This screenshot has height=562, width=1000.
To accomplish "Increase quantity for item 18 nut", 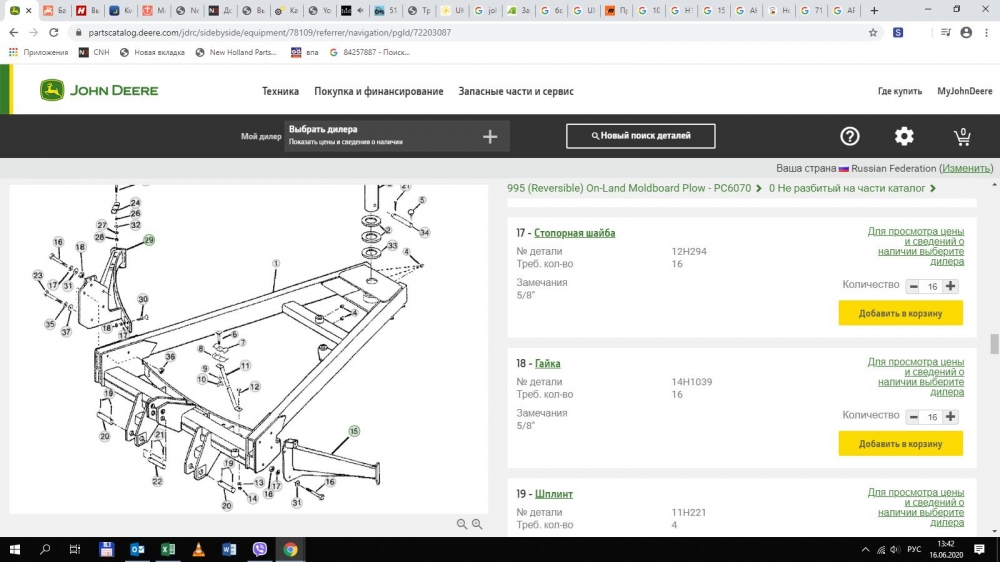I will click(x=950, y=417).
